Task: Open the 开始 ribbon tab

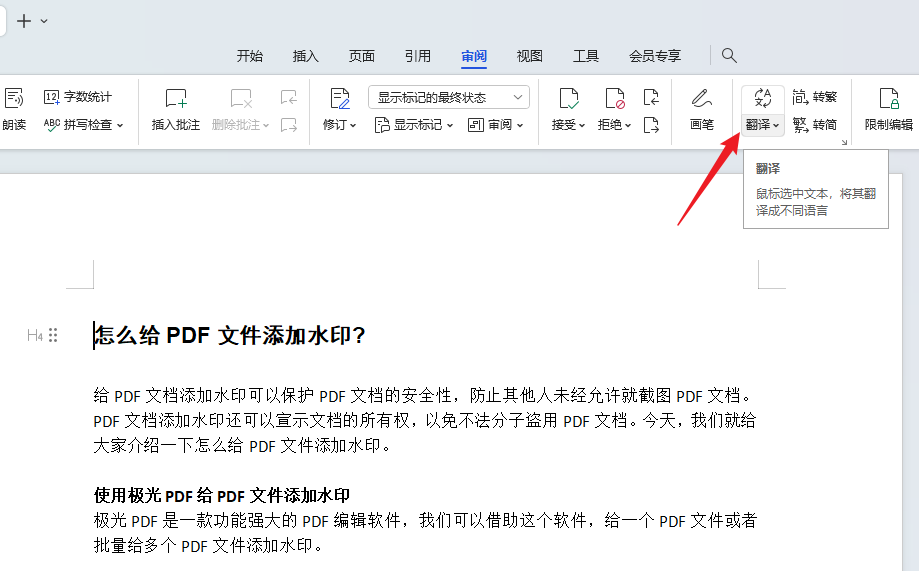Action: coord(250,56)
